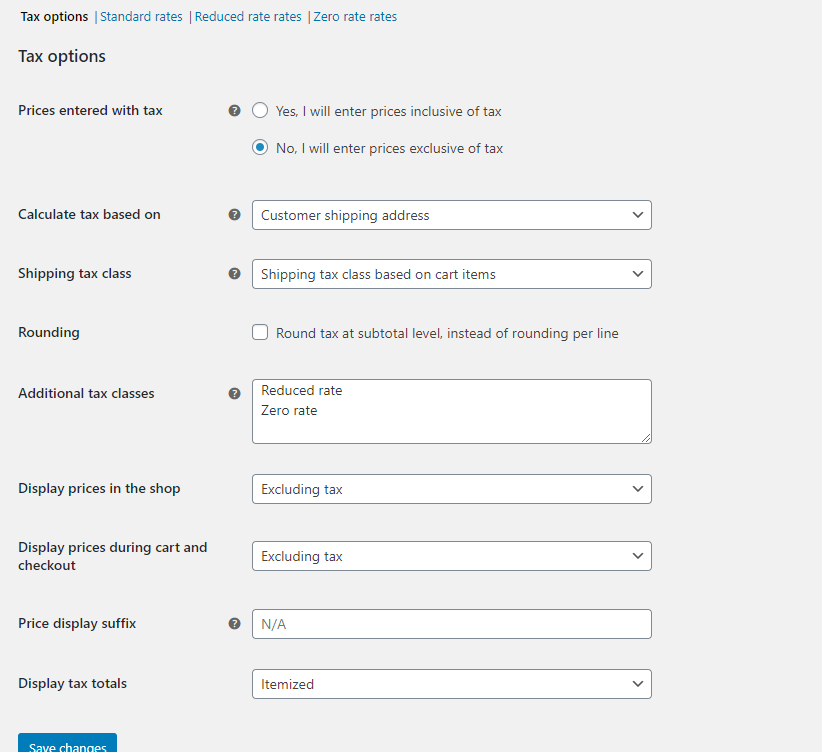822x752 pixels.
Task: Click the help icon near Additional tax classes
Action: tap(234, 393)
